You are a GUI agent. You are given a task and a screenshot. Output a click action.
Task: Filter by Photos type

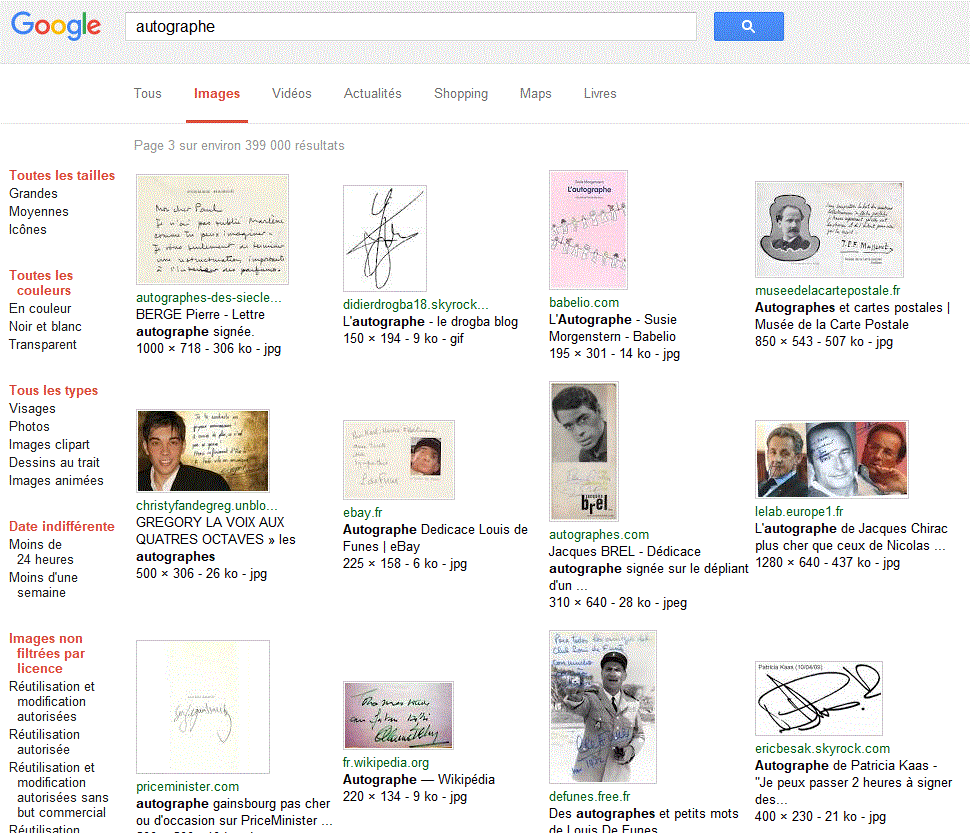(29, 427)
